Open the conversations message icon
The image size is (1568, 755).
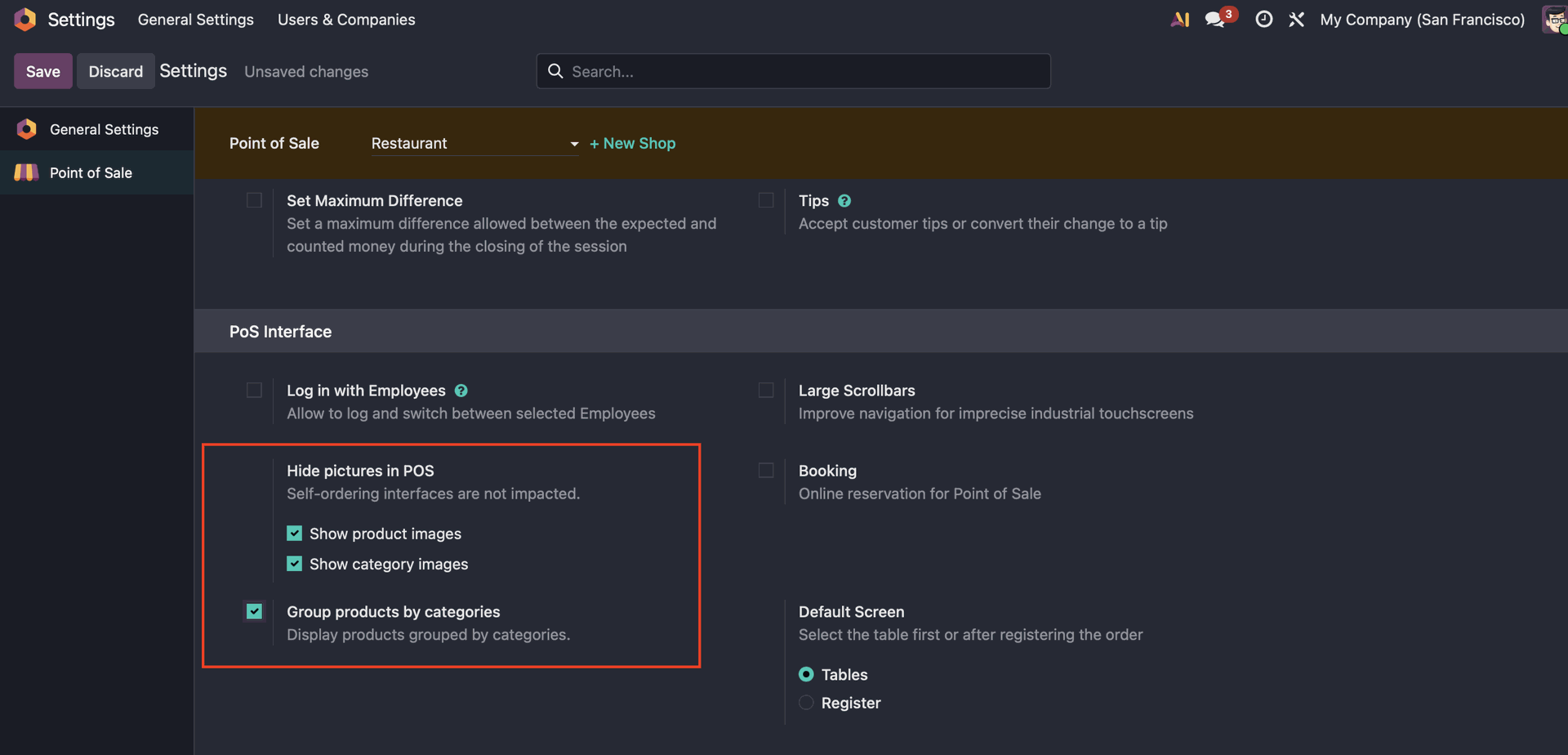[x=1215, y=20]
